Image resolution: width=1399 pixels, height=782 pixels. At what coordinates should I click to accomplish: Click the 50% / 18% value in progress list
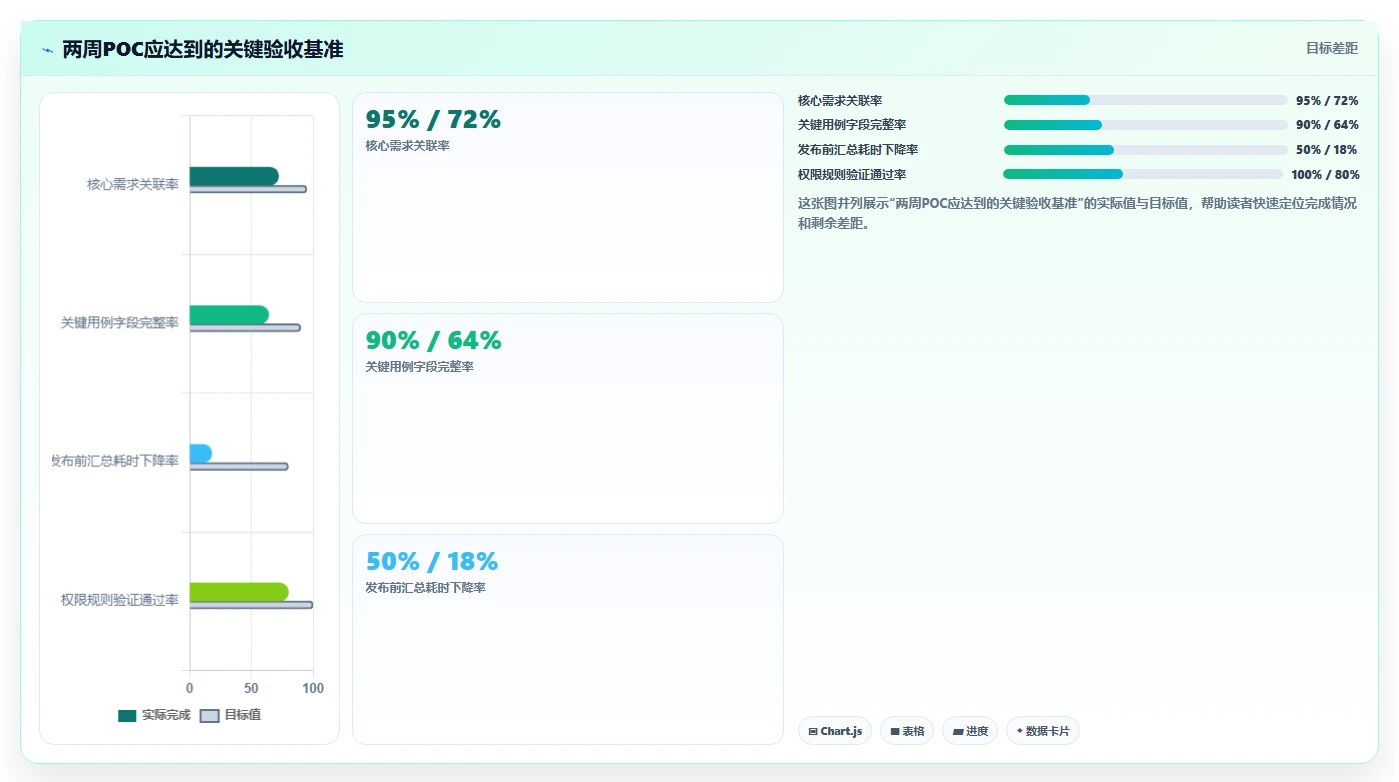click(1327, 150)
